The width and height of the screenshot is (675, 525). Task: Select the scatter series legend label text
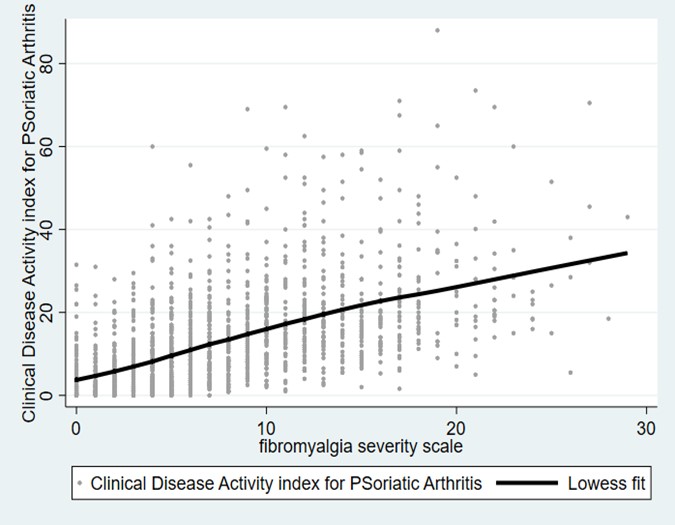(x=286, y=485)
